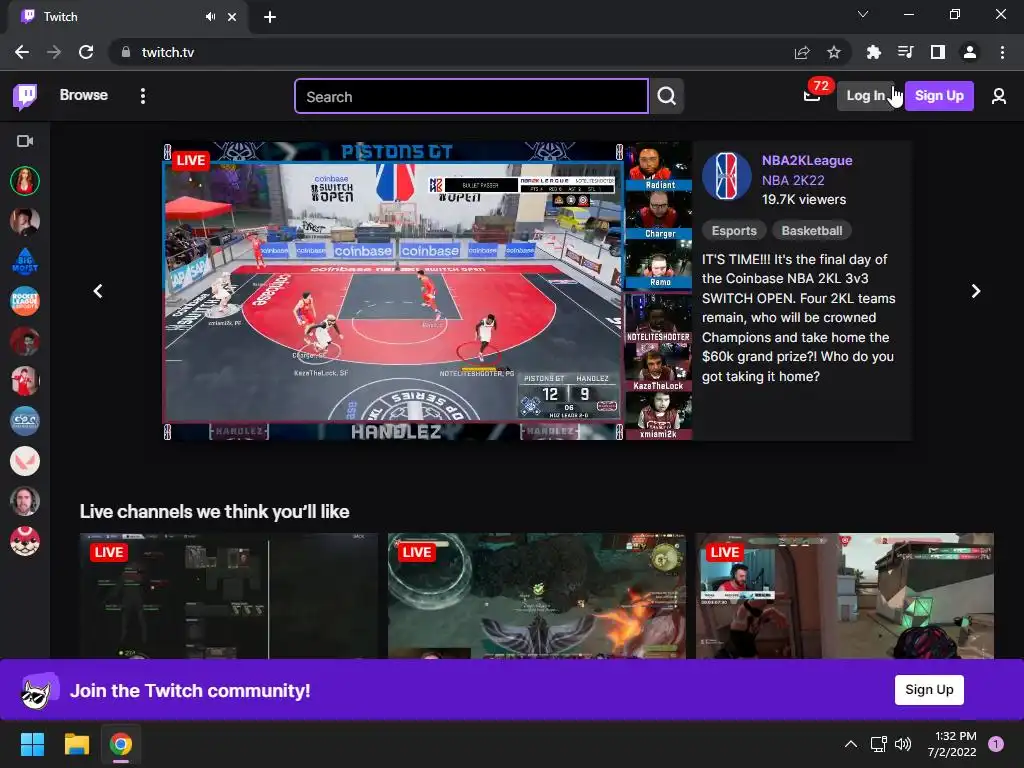This screenshot has height=768, width=1024.
Task: Go to the previous featured stream
Action: pos(98,291)
